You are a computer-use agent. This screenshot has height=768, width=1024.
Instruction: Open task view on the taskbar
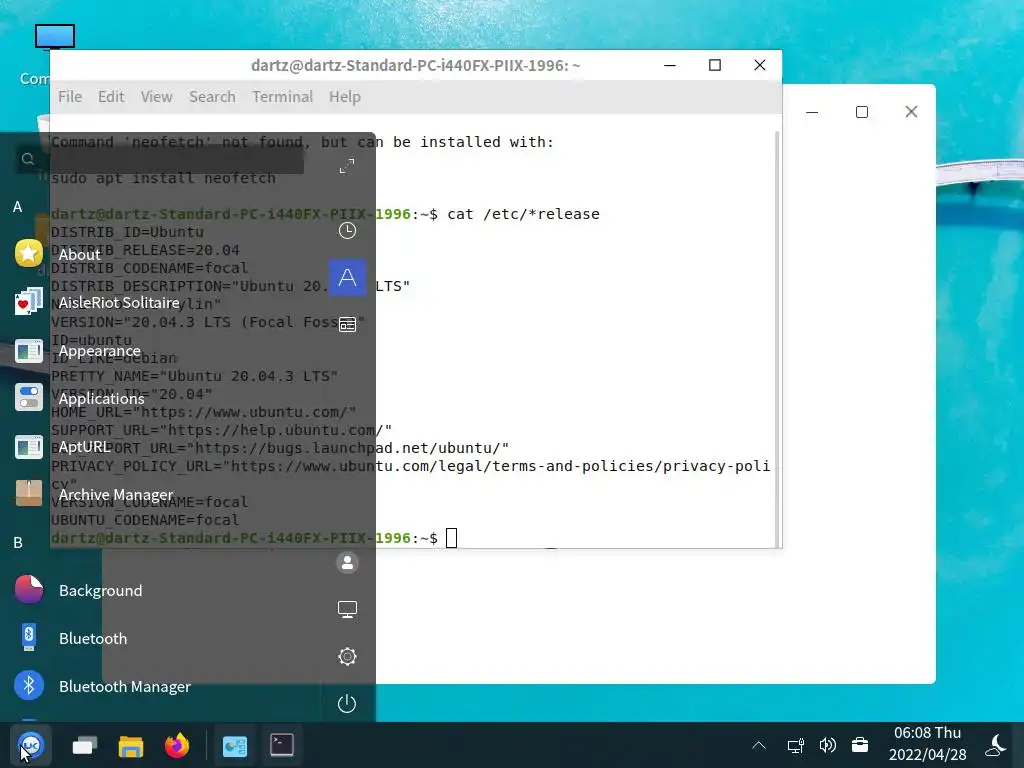tap(84, 745)
